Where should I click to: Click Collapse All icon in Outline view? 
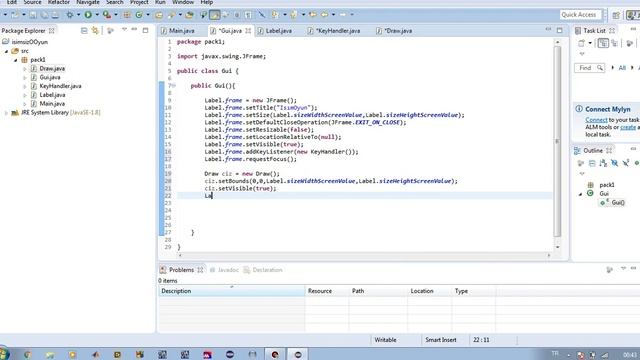(592, 163)
